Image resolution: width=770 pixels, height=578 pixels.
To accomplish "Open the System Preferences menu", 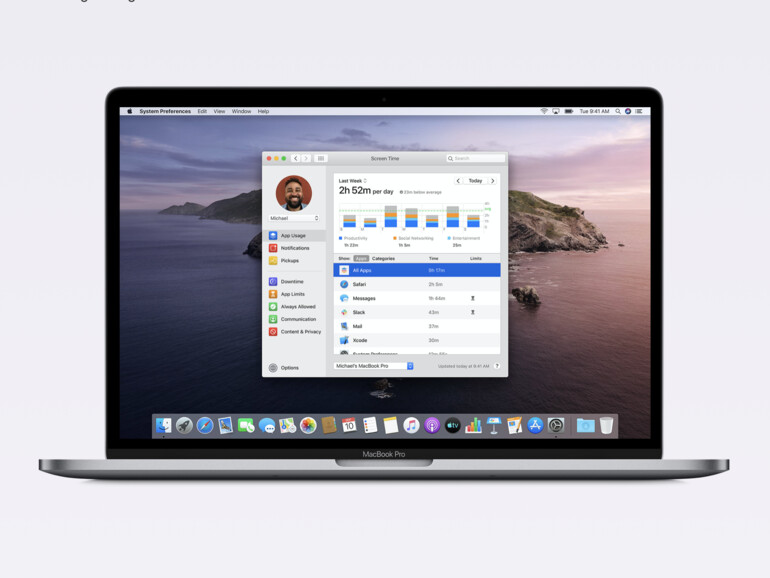I will pos(165,111).
